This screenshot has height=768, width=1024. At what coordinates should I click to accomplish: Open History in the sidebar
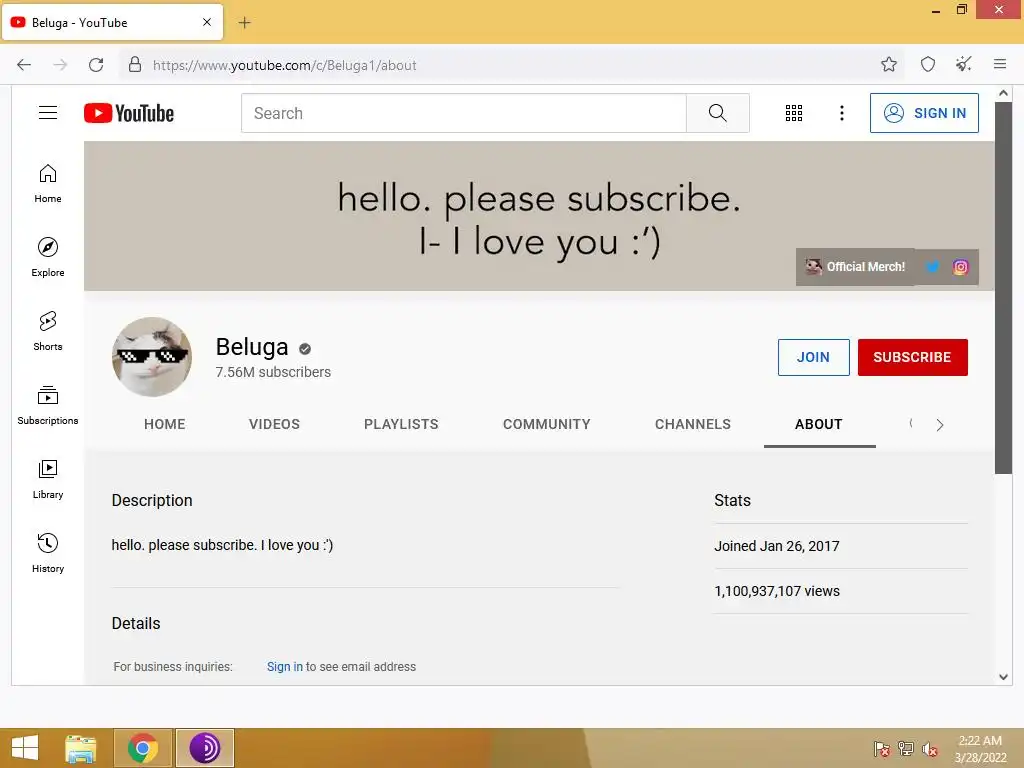click(48, 552)
